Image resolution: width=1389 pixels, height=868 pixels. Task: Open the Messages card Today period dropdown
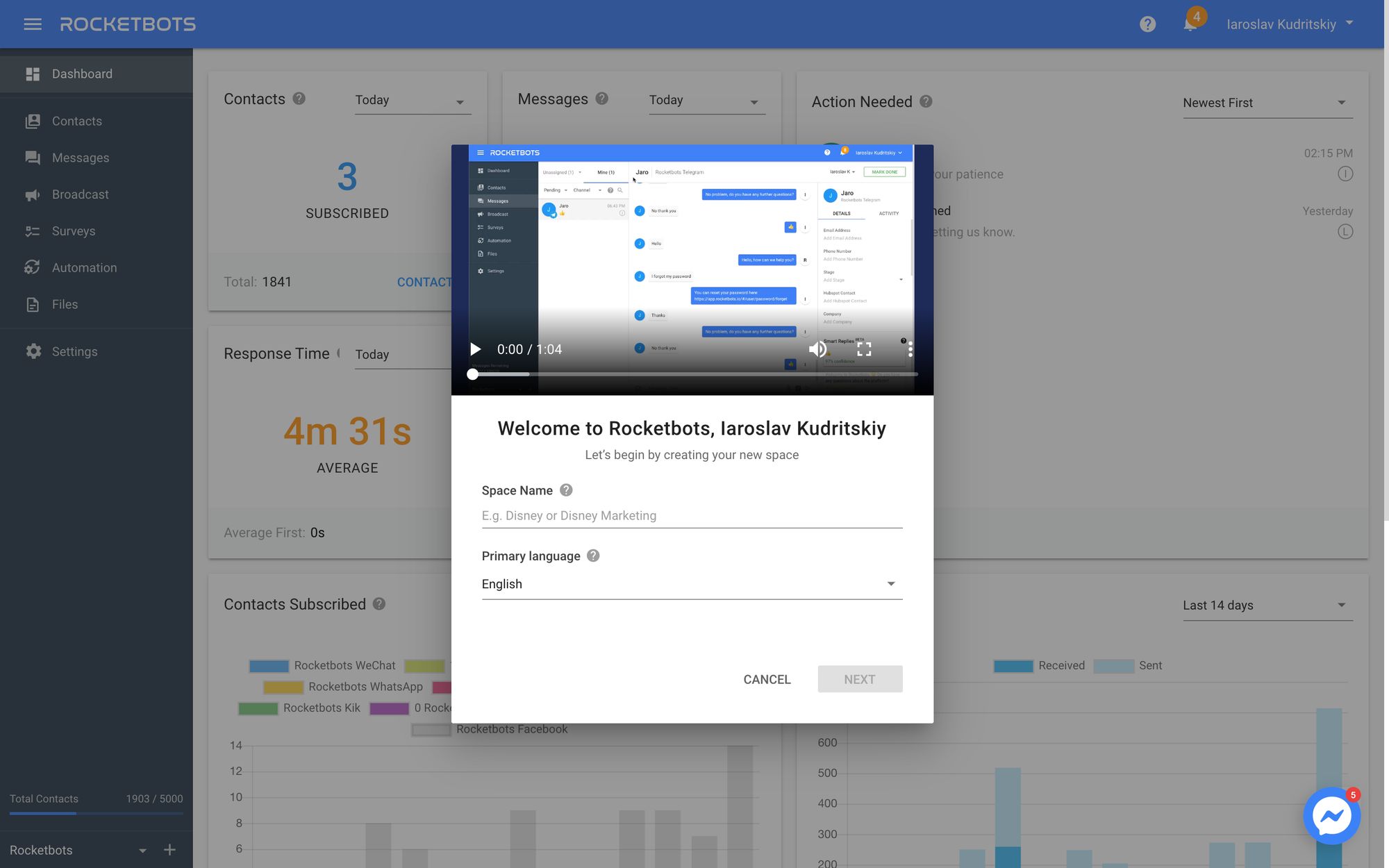click(x=706, y=101)
